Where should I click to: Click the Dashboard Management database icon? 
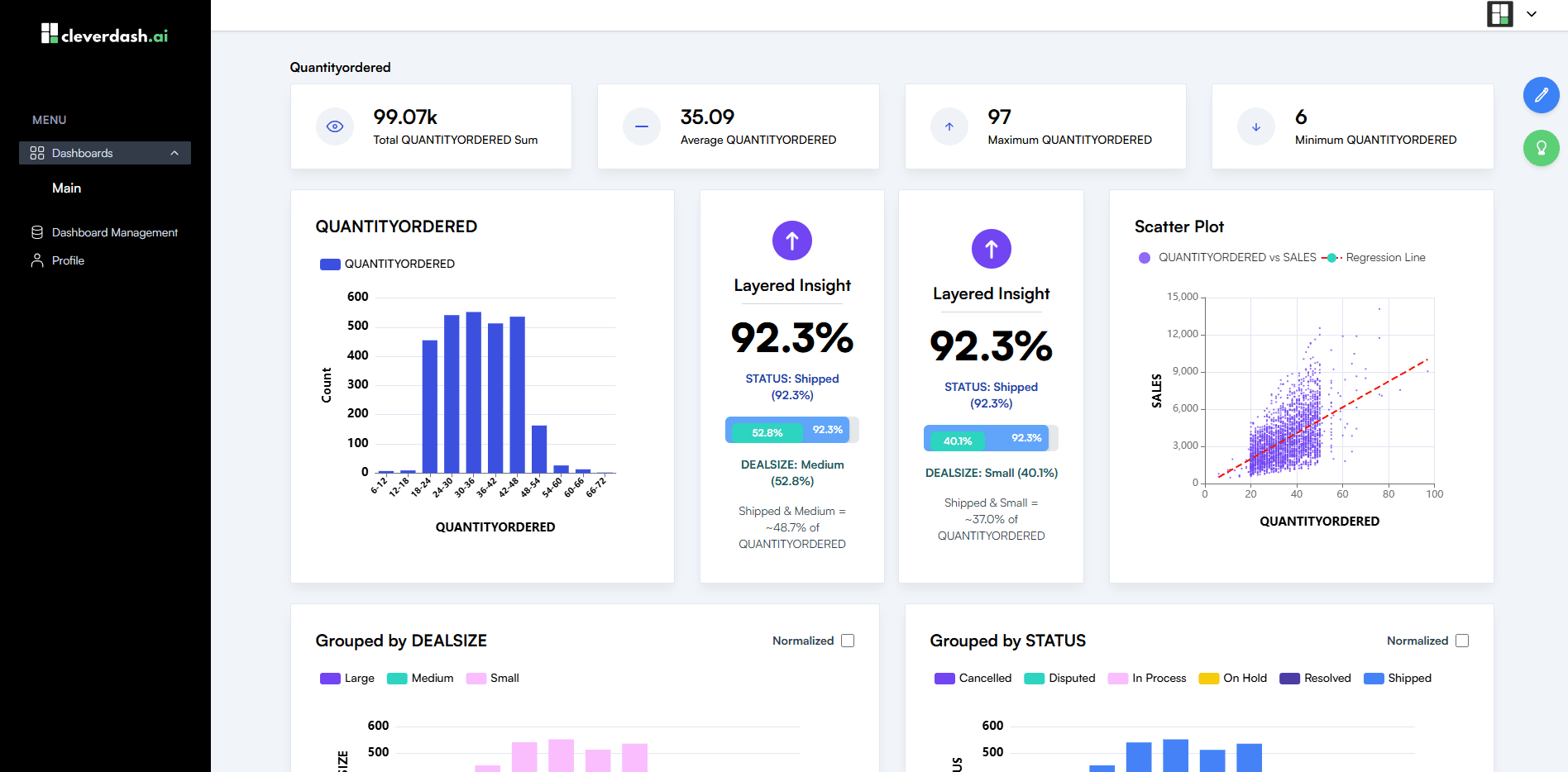(x=37, y=232)
